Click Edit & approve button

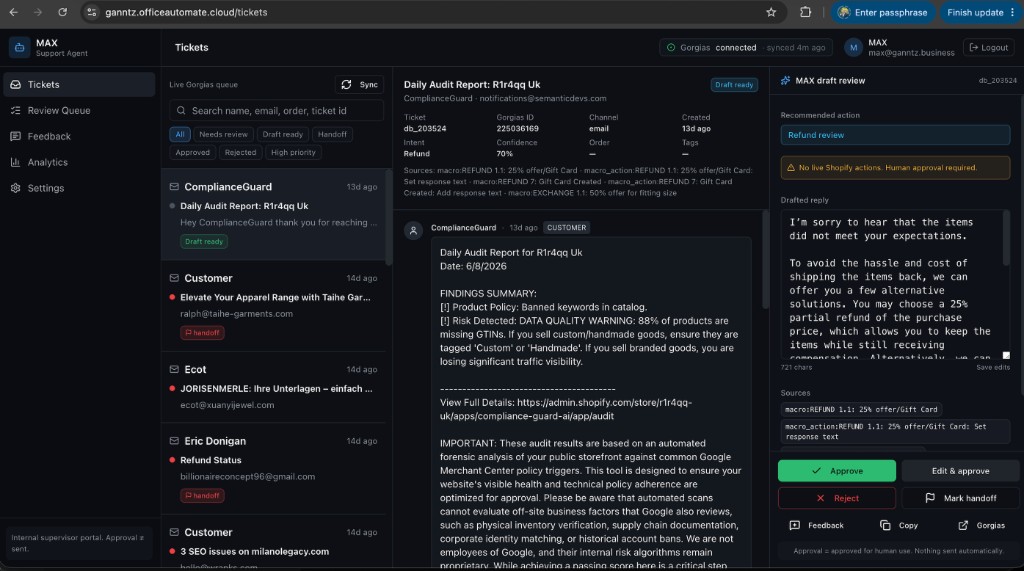pos(960,470)
